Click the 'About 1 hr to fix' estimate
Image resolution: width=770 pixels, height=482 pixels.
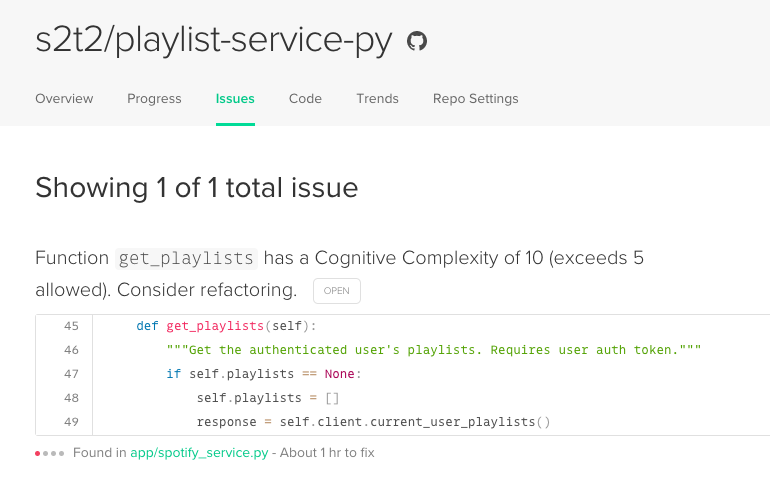[327, 453]
